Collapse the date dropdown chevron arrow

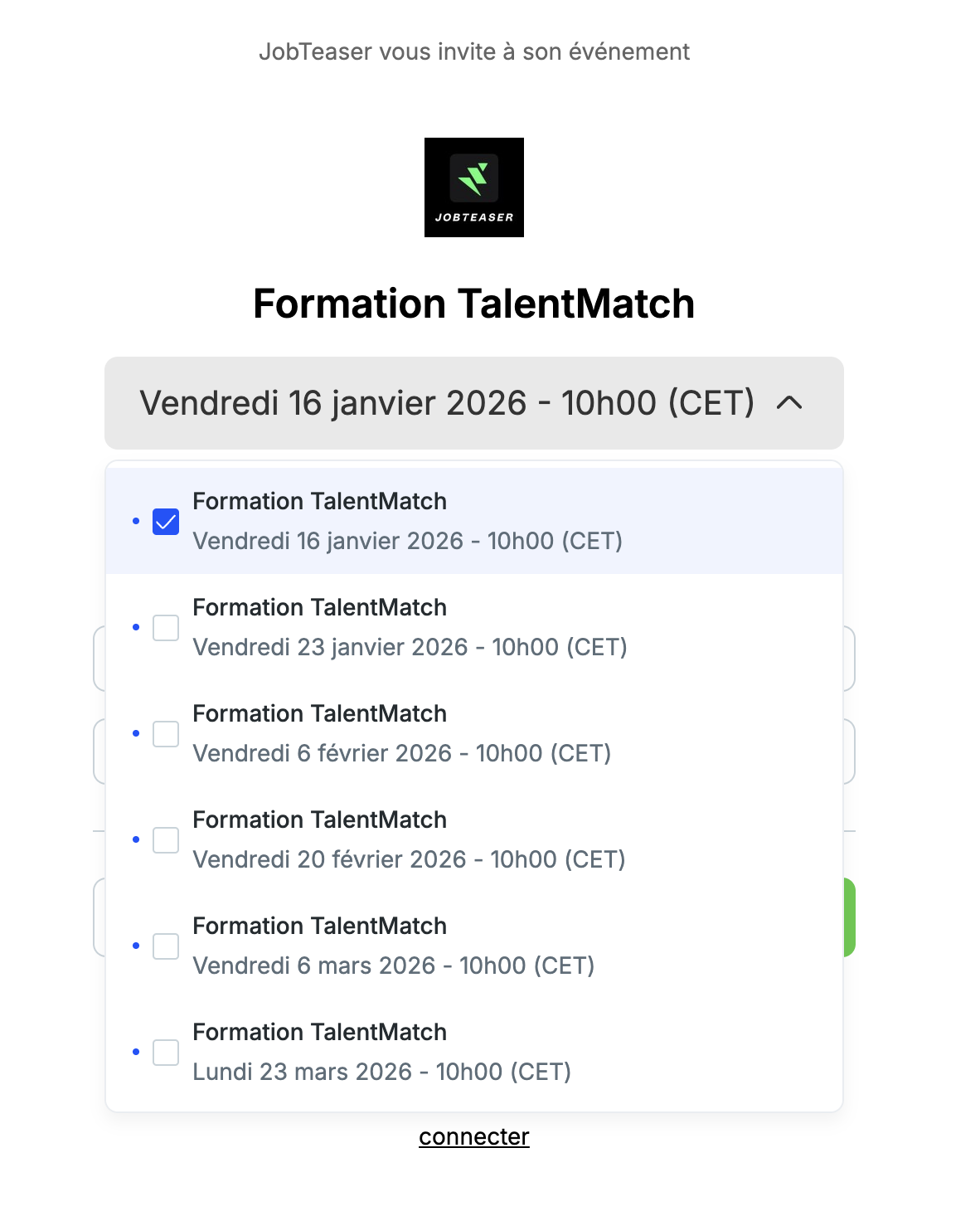[789, 403]
